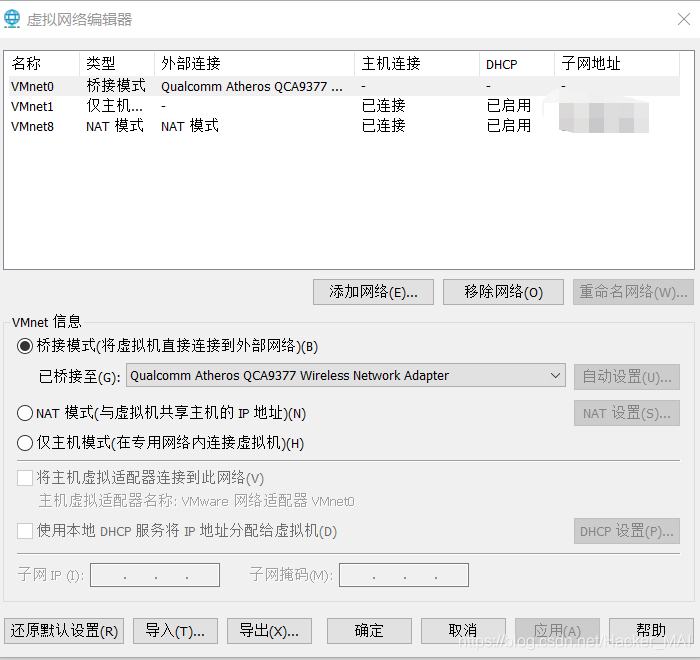Click the 确定 button

[x=369, y=631]
